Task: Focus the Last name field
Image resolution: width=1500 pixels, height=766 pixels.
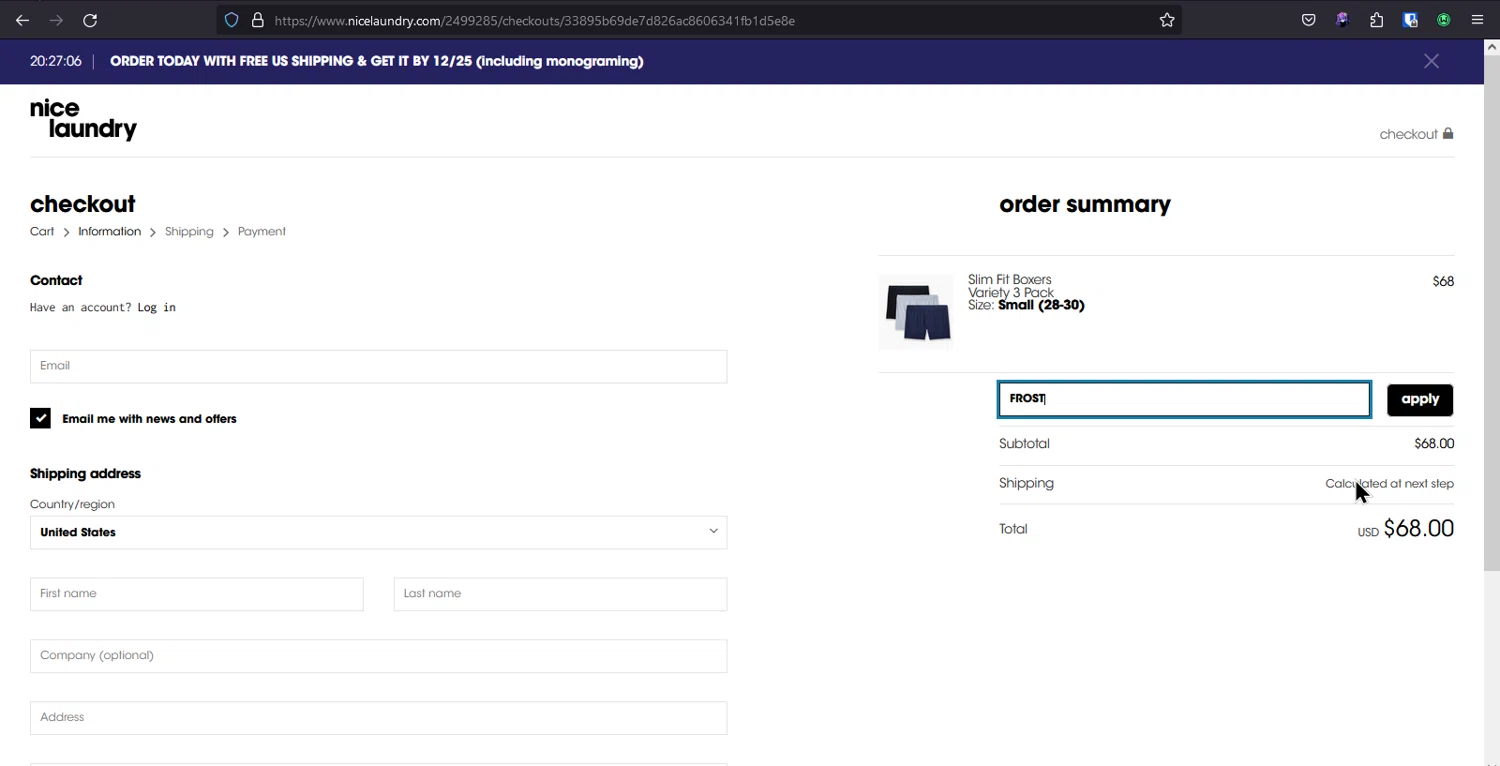Action: point(560,594)
